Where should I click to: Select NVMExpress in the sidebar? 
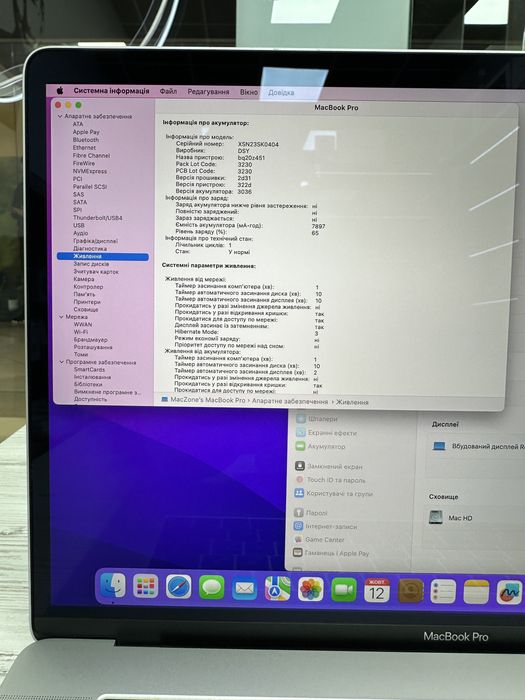[x=90, y=171]
